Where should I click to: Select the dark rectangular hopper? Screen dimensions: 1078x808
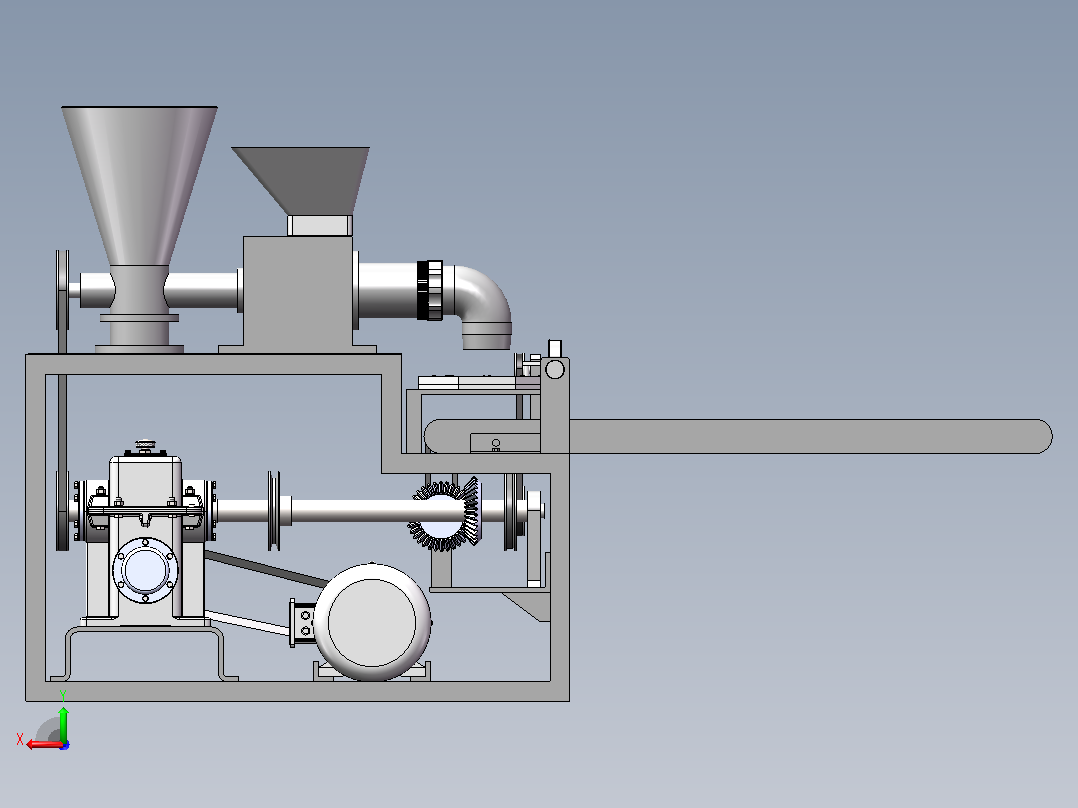[x=302, y=180]
